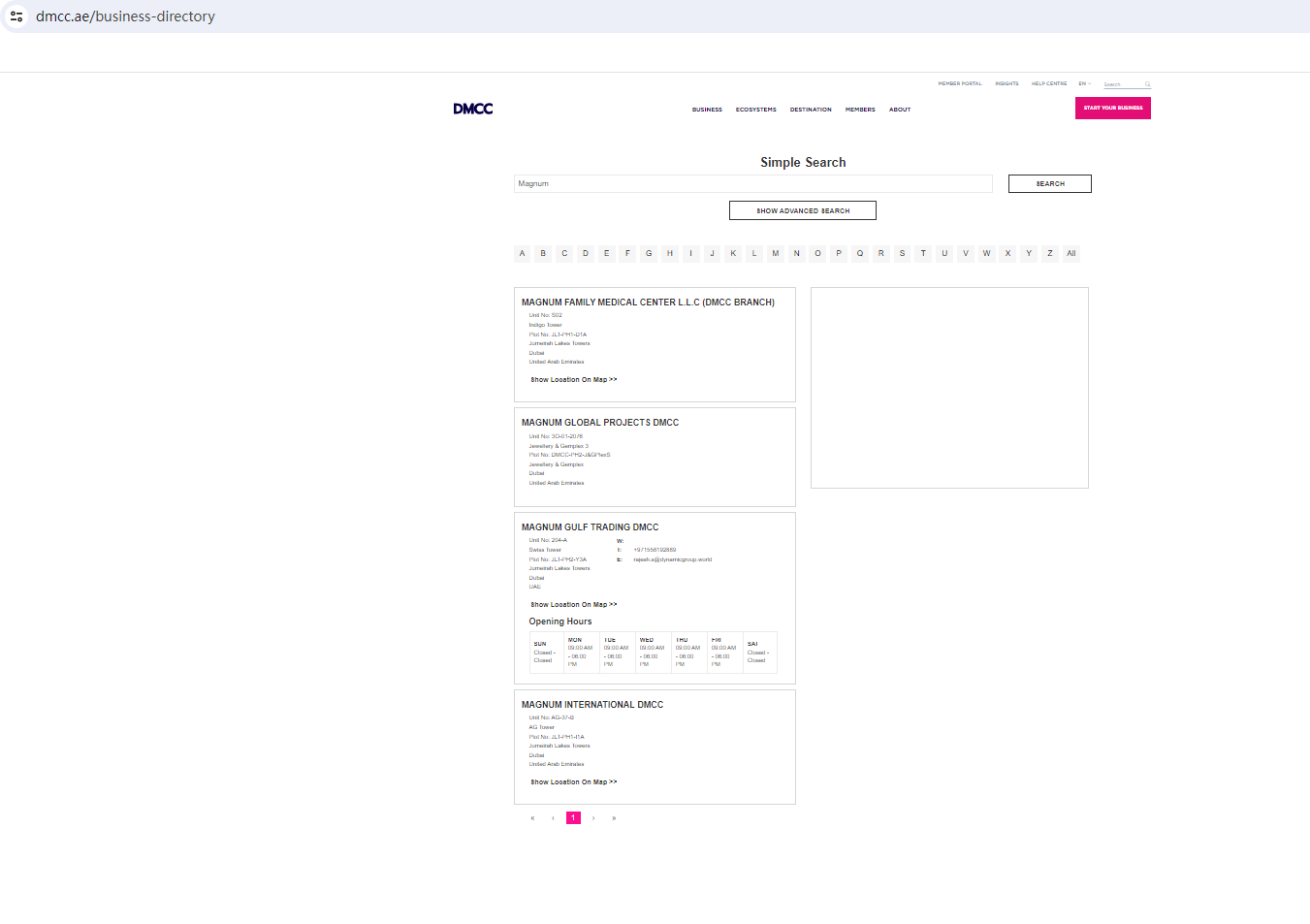Filter directory by letter A
This screenshot has height=924, width=1310.
522,254
